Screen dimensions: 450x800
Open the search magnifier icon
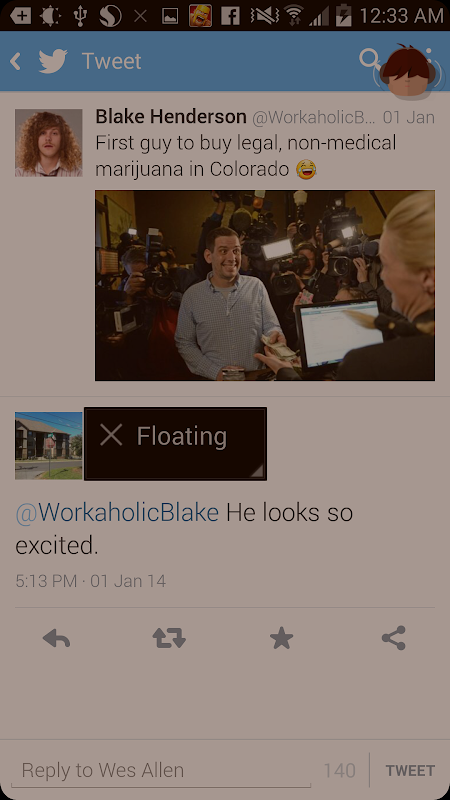(369, 58)
